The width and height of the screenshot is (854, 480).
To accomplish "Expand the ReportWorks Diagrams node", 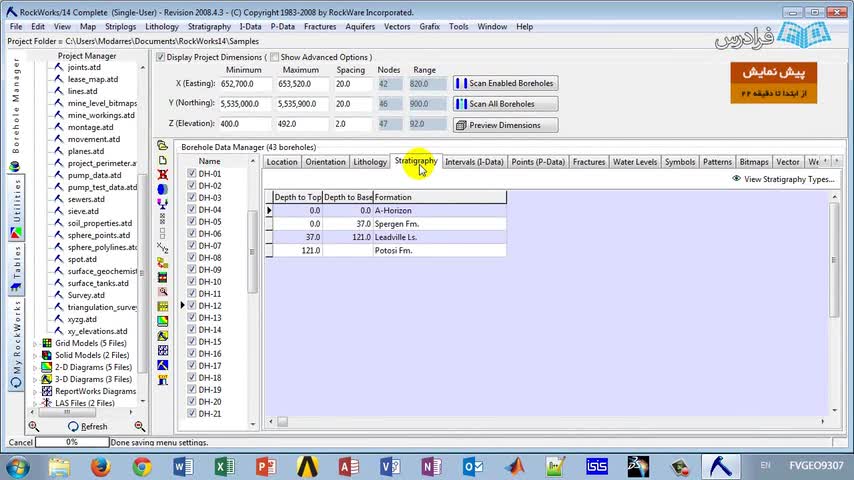I will (x=35, y=392).
